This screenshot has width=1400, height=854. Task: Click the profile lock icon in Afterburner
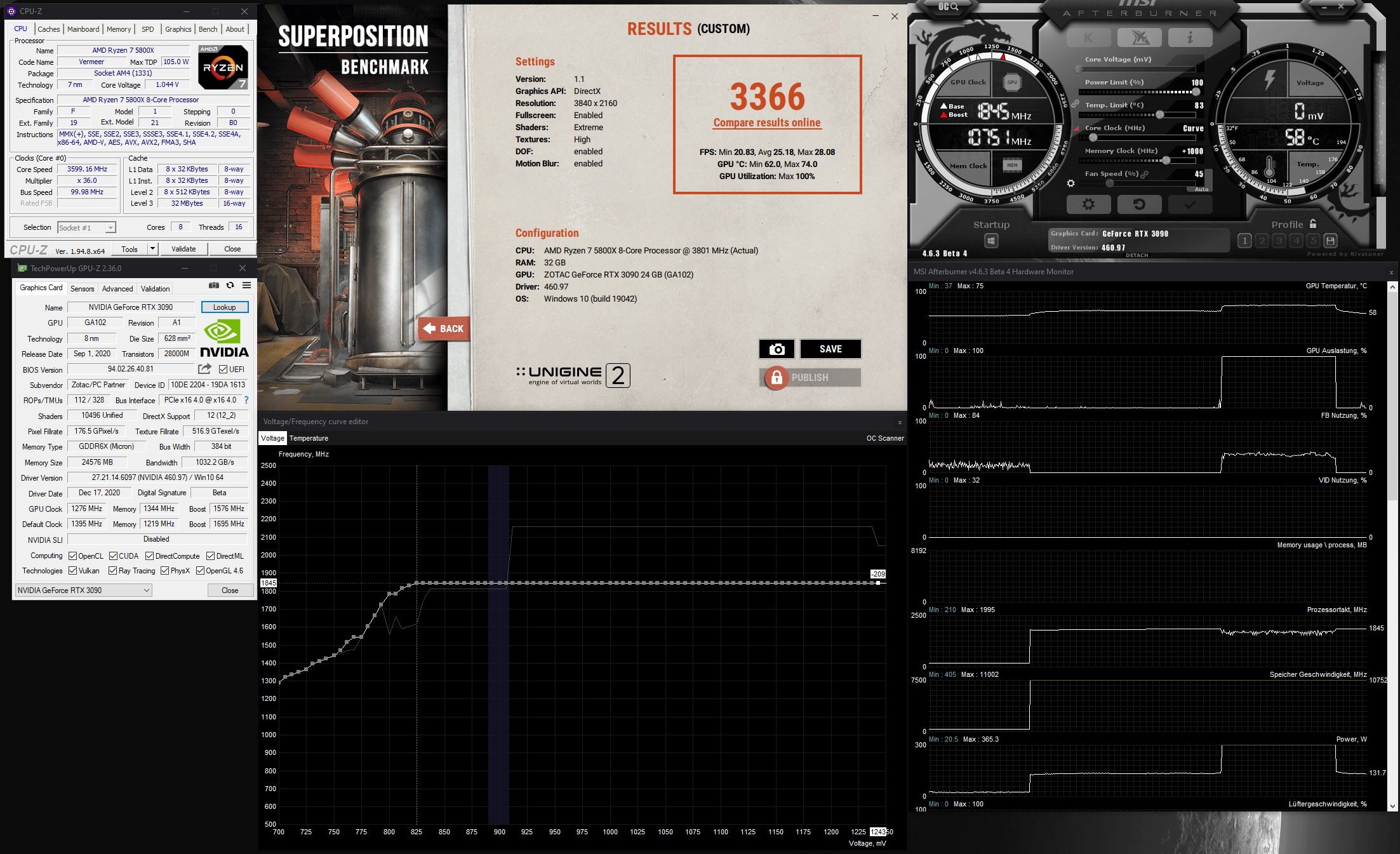[1313, 224]
